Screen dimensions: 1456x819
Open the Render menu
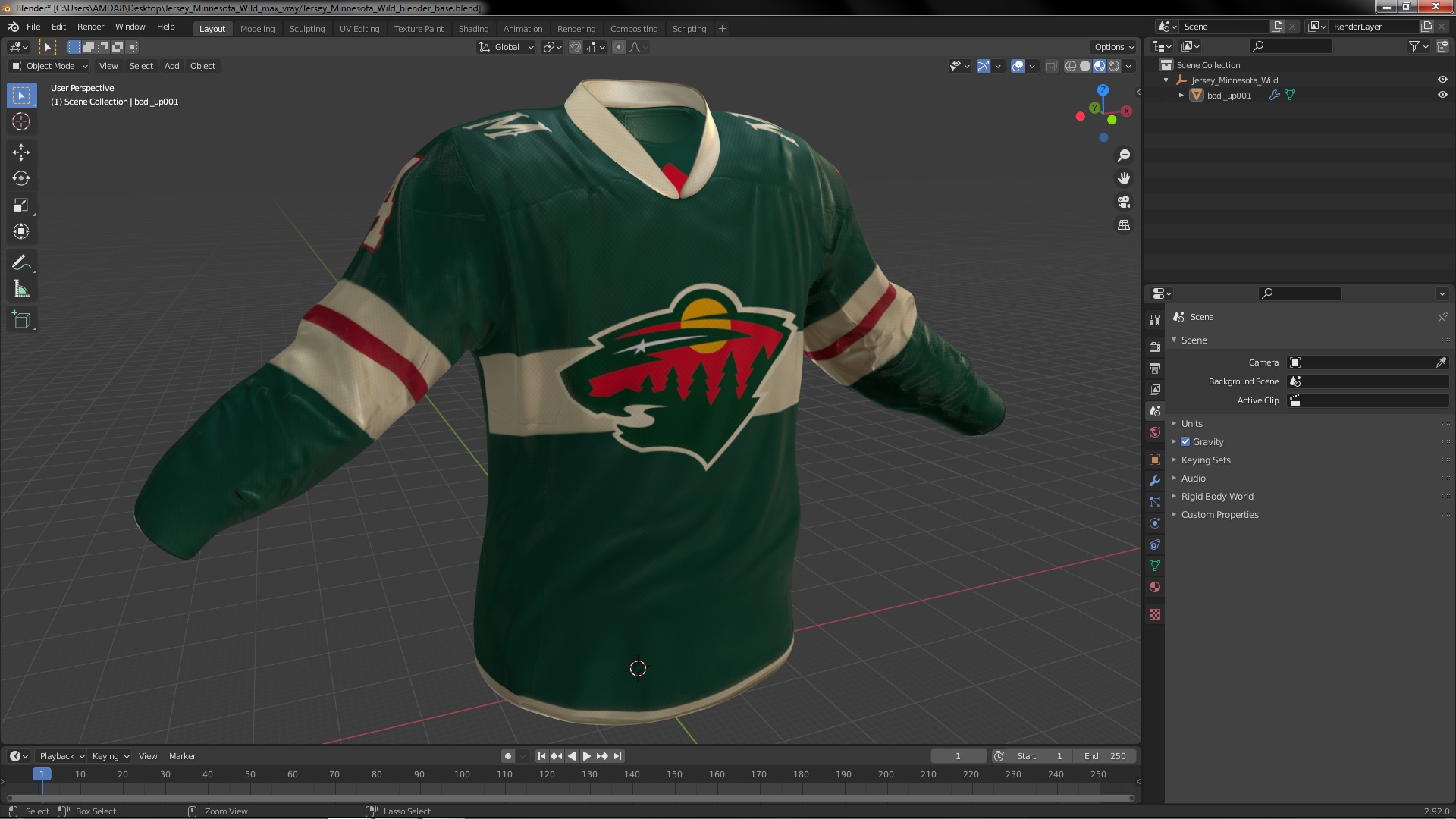pyautogui.click(x=91, y=27)
